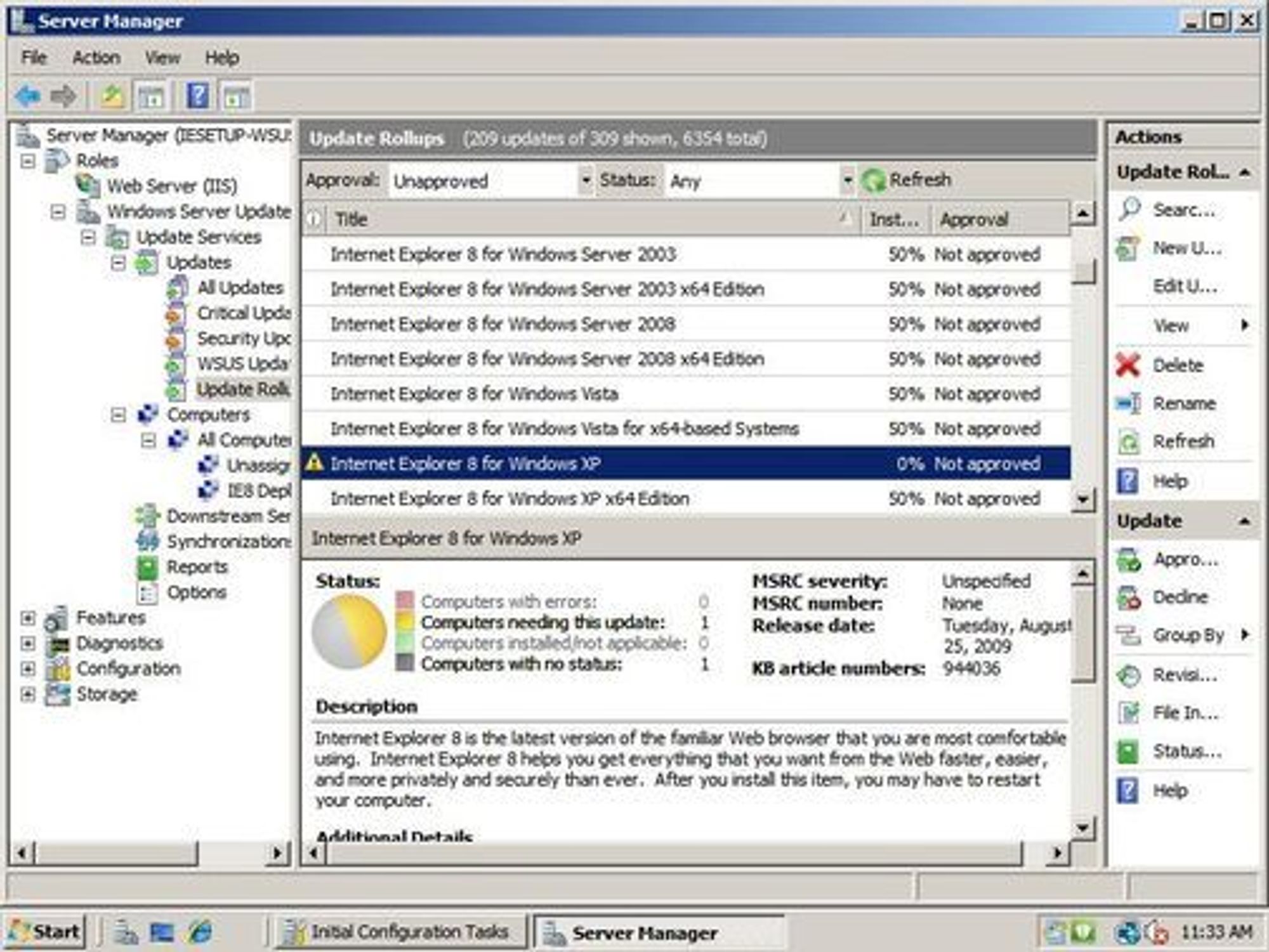Click the Server Manager quick launch icon
This screenshot has width=1269, height=952.
click(x=126, y=932)
